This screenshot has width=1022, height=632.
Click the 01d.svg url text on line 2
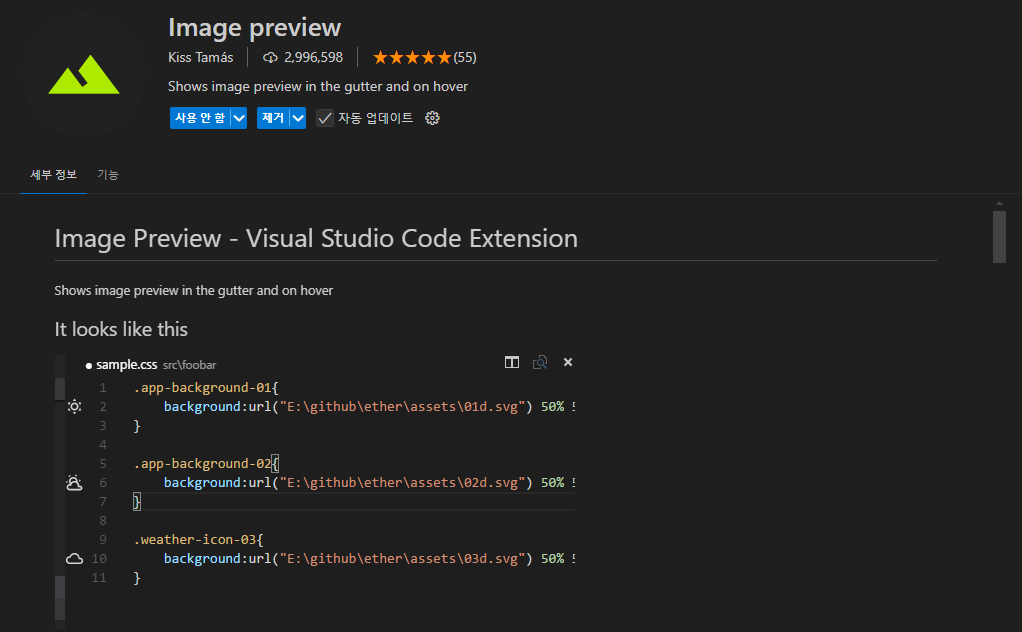coord(402,407)
